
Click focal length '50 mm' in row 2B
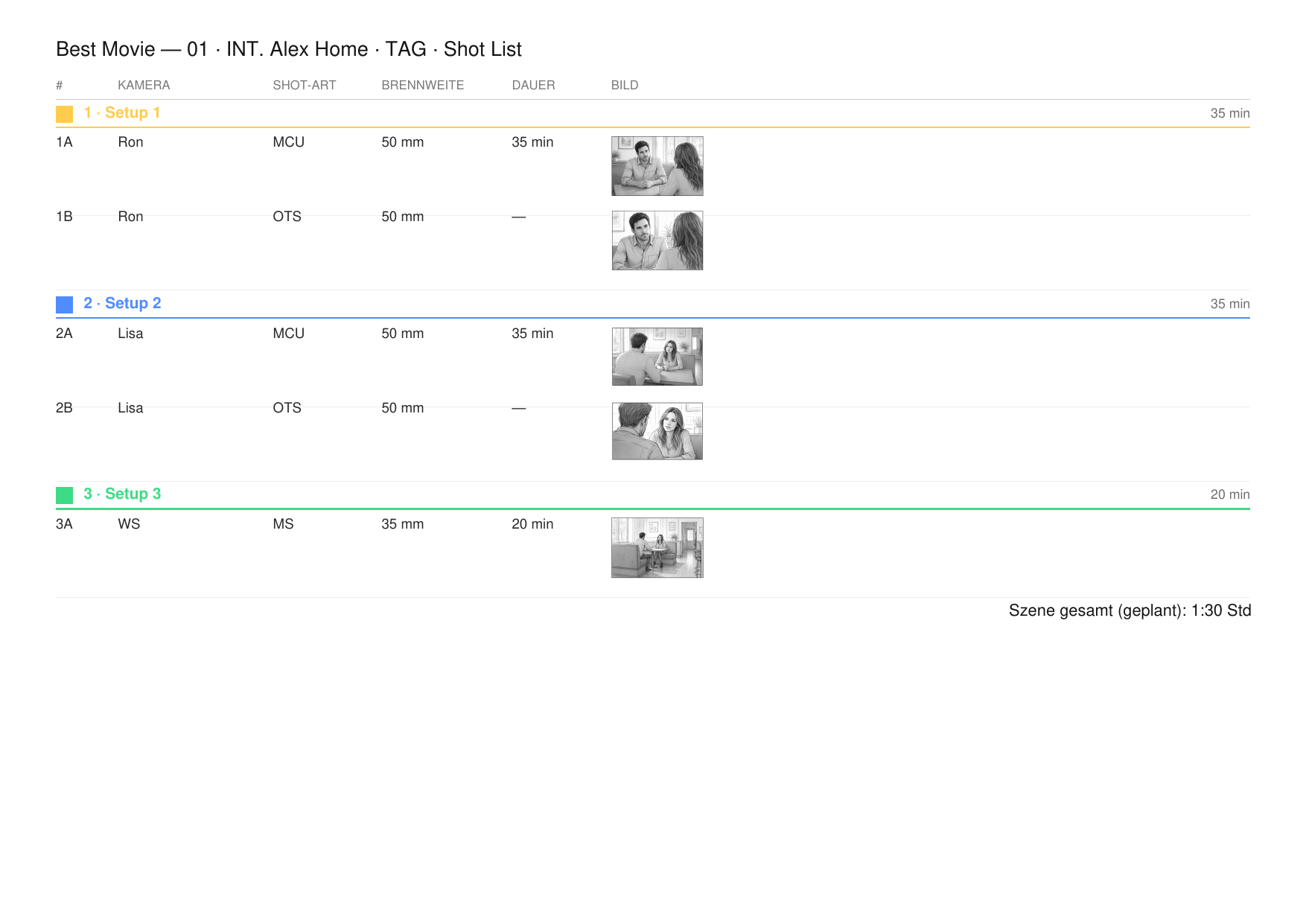point(403,408)
